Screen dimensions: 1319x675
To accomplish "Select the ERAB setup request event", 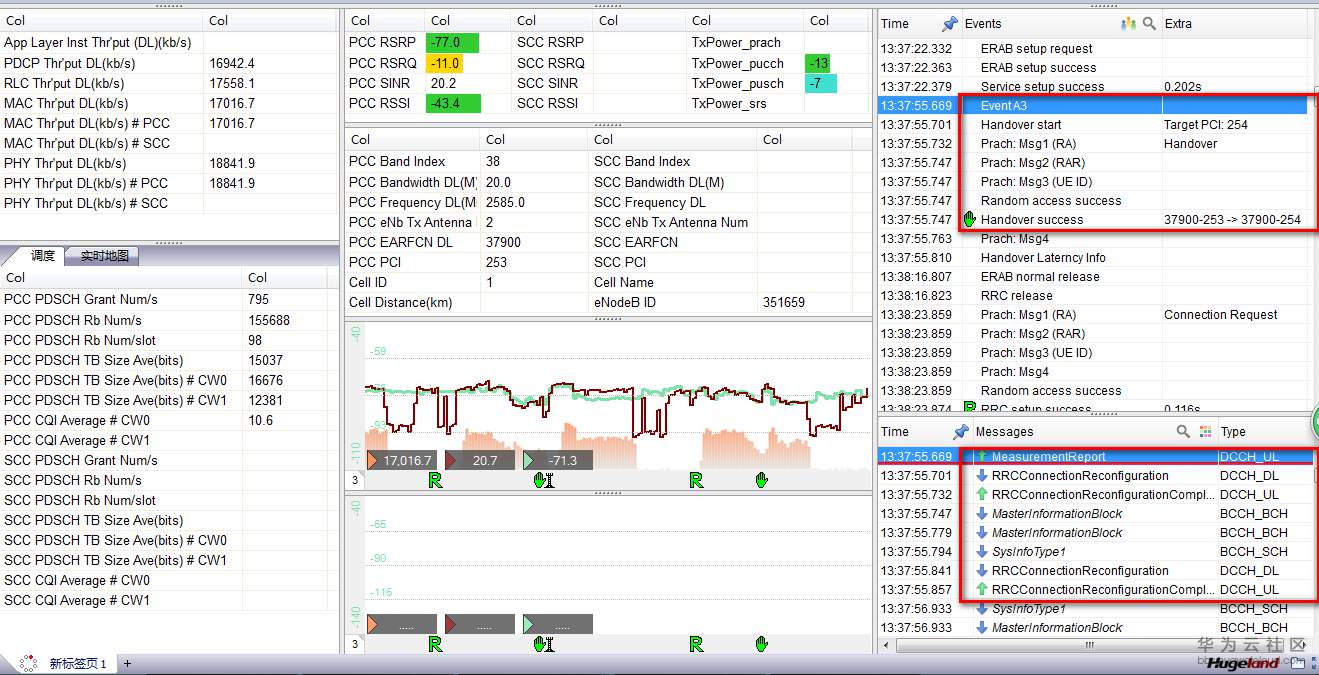I will click(x=1095, y=49).
